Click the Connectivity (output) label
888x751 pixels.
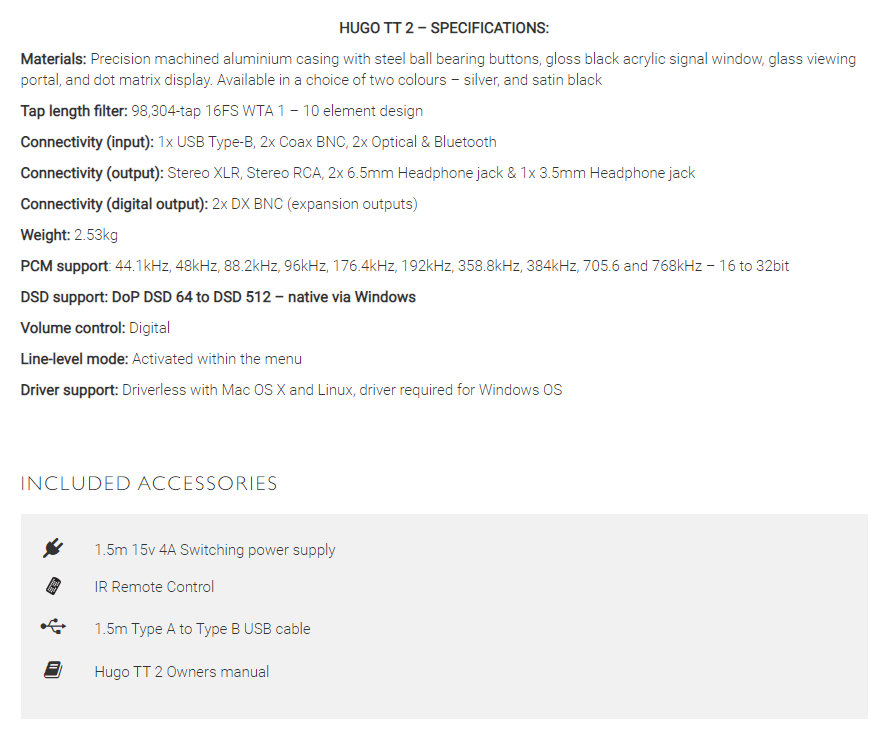click(91, 173)
